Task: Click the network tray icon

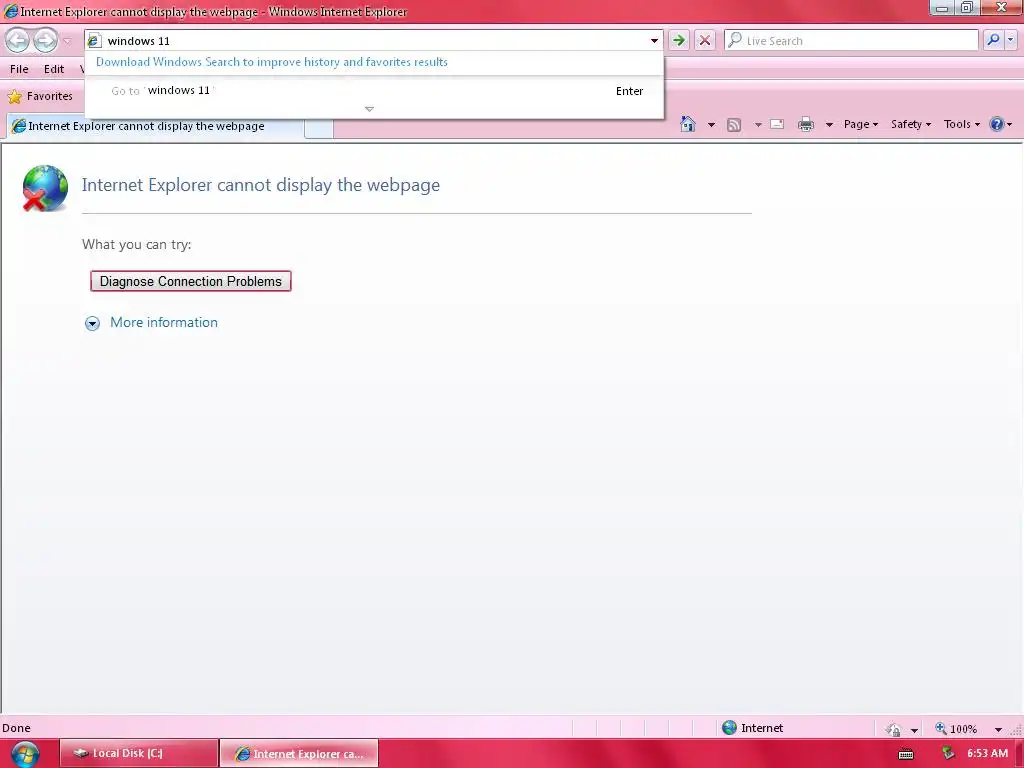Action: [948, 754]
